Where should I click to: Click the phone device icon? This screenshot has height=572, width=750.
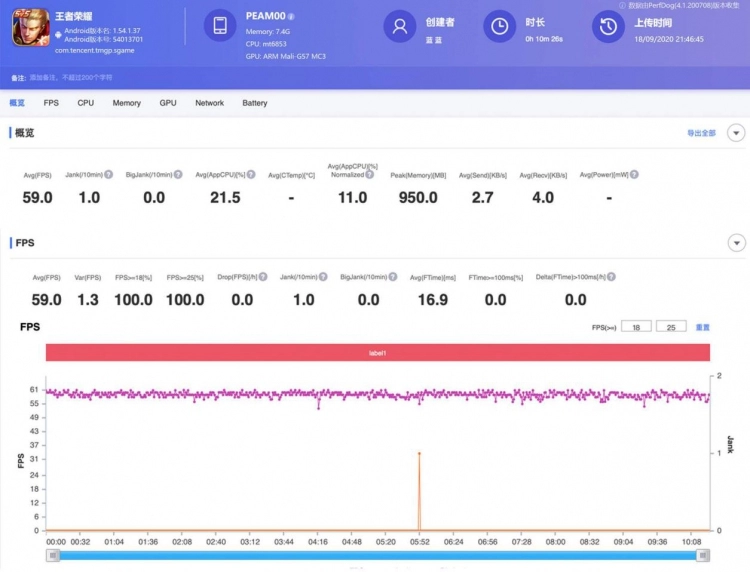[x=220, y=25]
